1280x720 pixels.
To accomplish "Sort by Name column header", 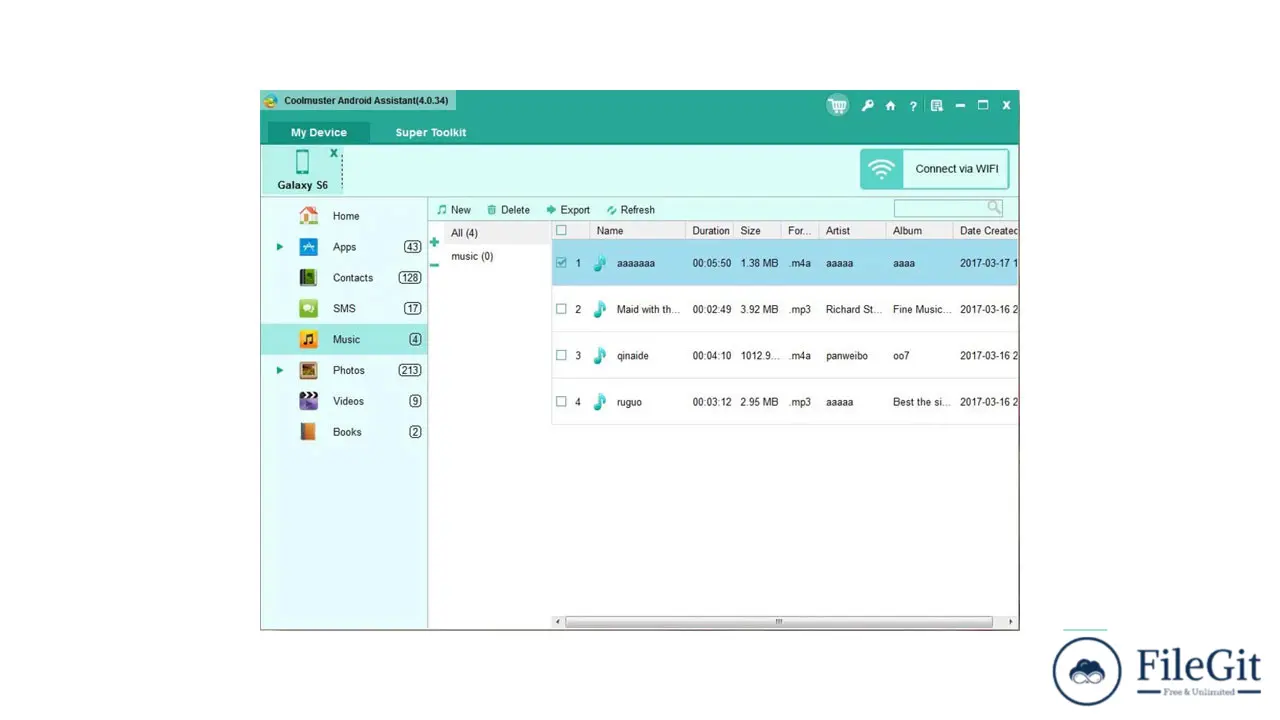I will tap(637, 231).
